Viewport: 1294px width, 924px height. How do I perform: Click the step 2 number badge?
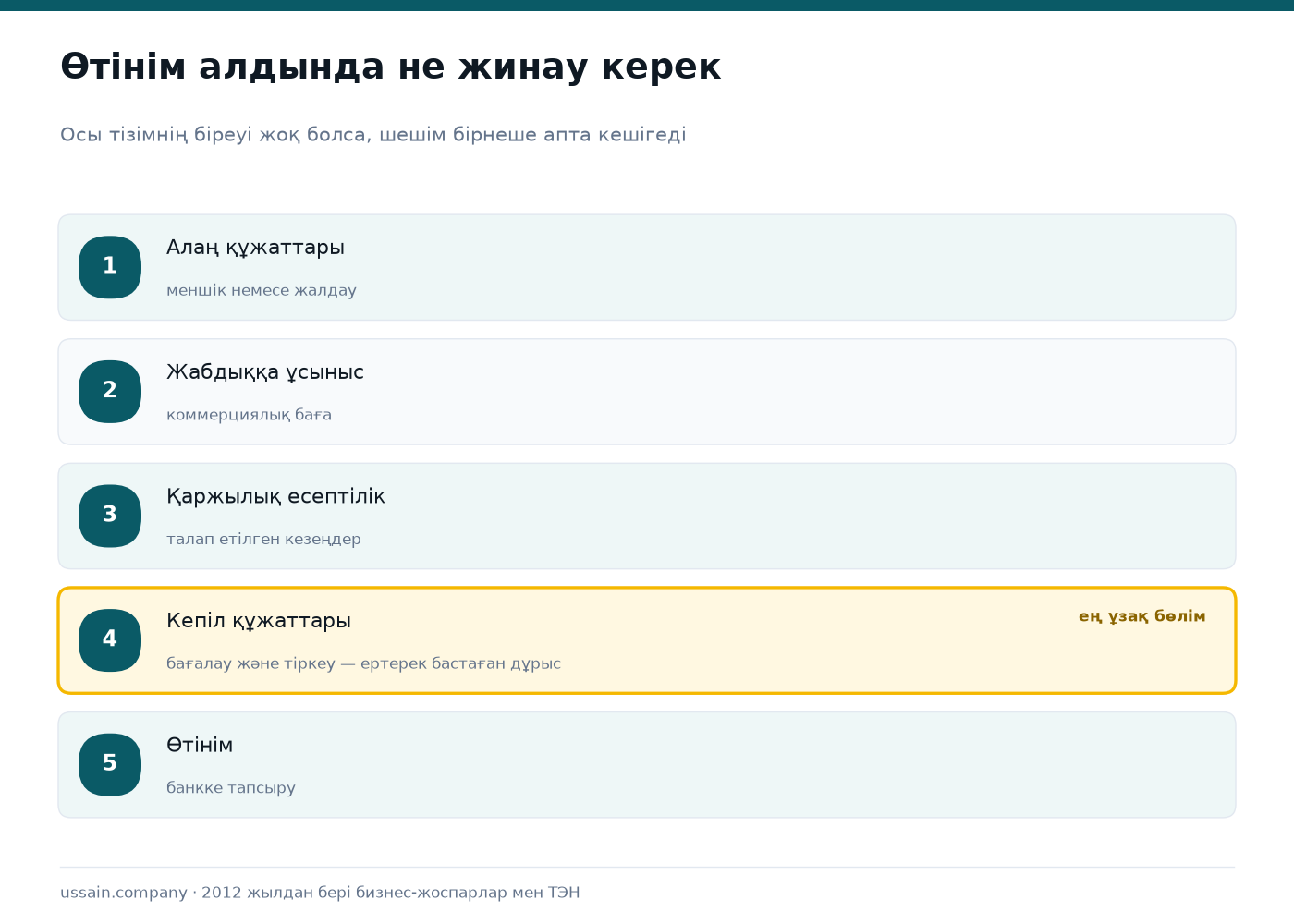(110, 392)
